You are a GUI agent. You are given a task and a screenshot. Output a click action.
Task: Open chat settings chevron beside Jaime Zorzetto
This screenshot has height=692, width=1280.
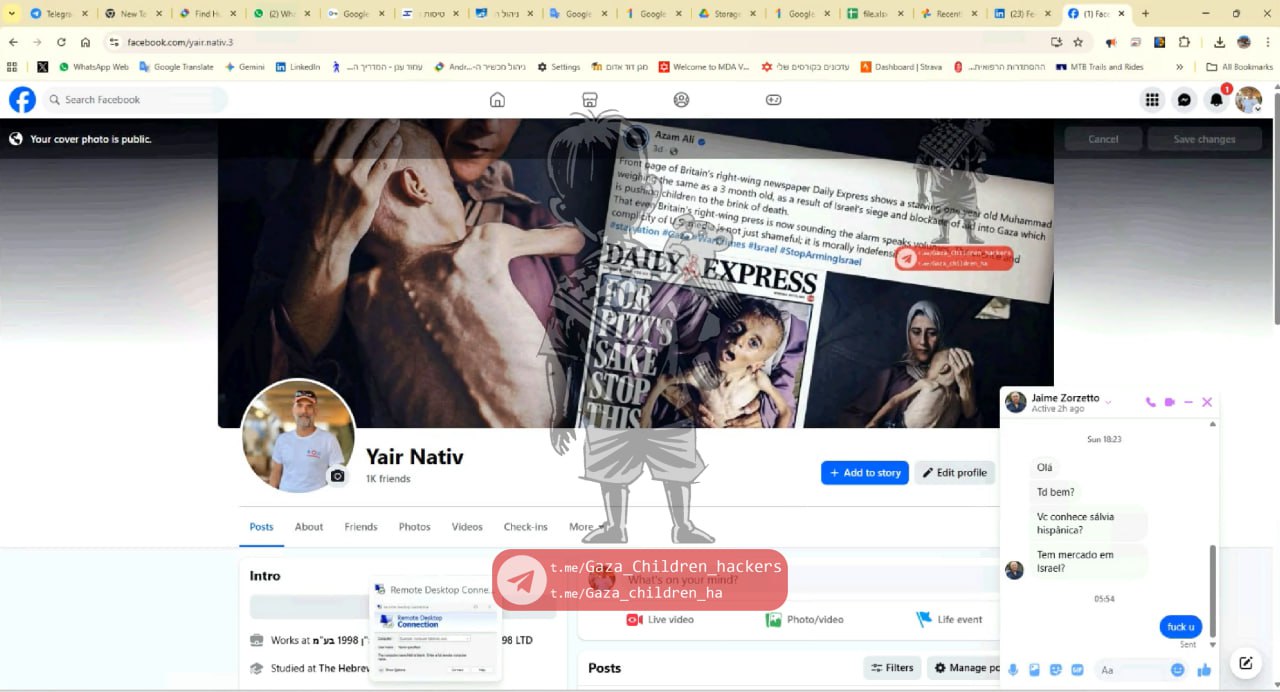click(x=1108, y=402)
